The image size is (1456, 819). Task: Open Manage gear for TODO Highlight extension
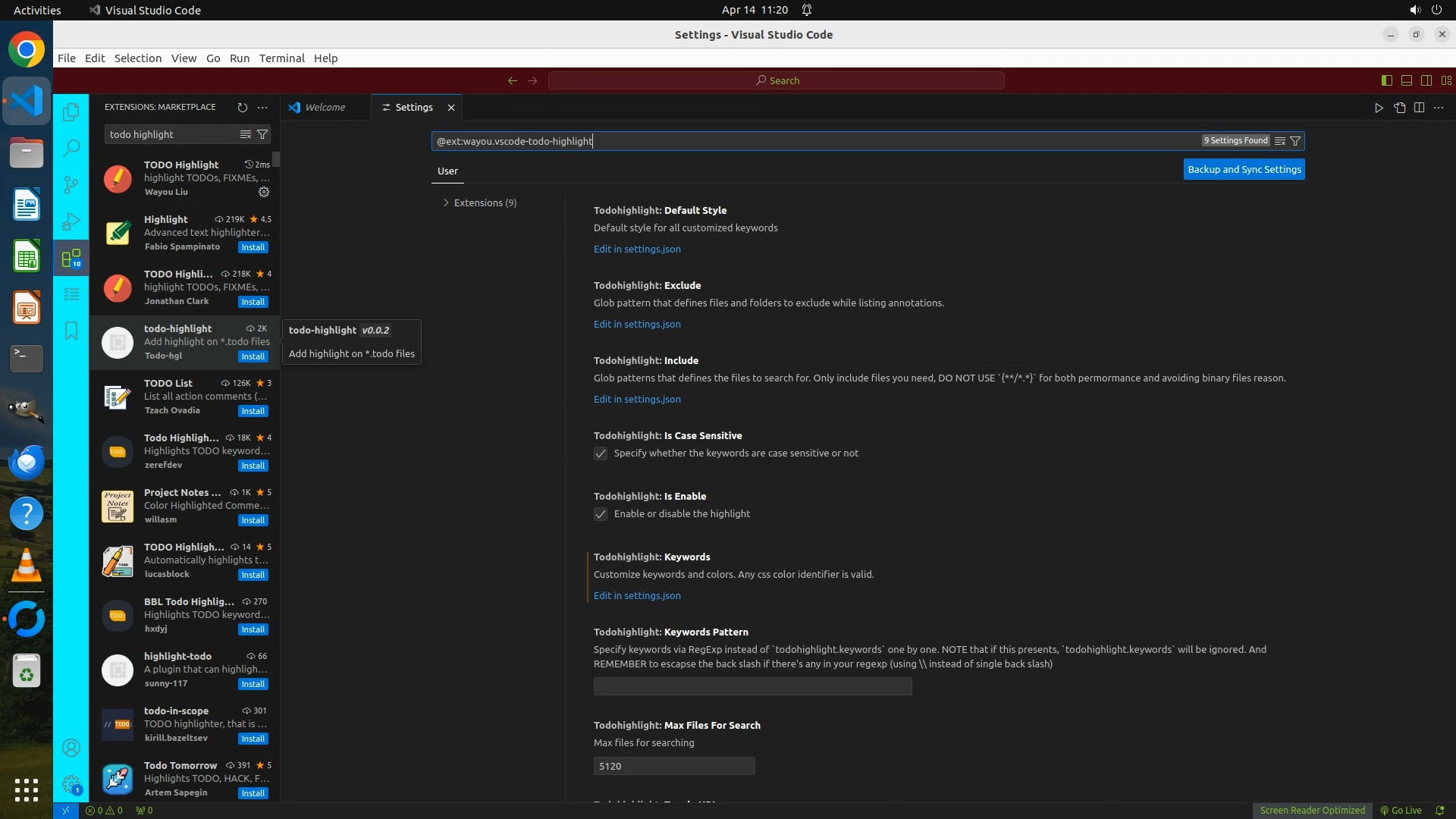click(x=264, y=192)
